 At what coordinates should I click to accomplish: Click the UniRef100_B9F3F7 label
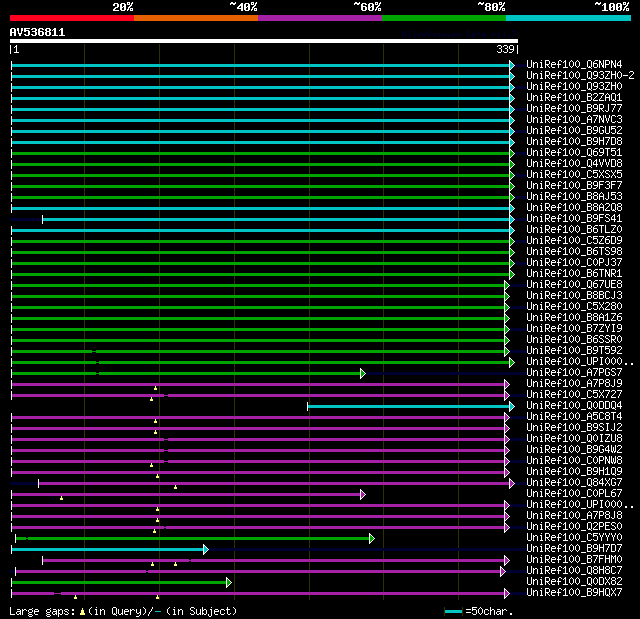(x=574, y=186)
